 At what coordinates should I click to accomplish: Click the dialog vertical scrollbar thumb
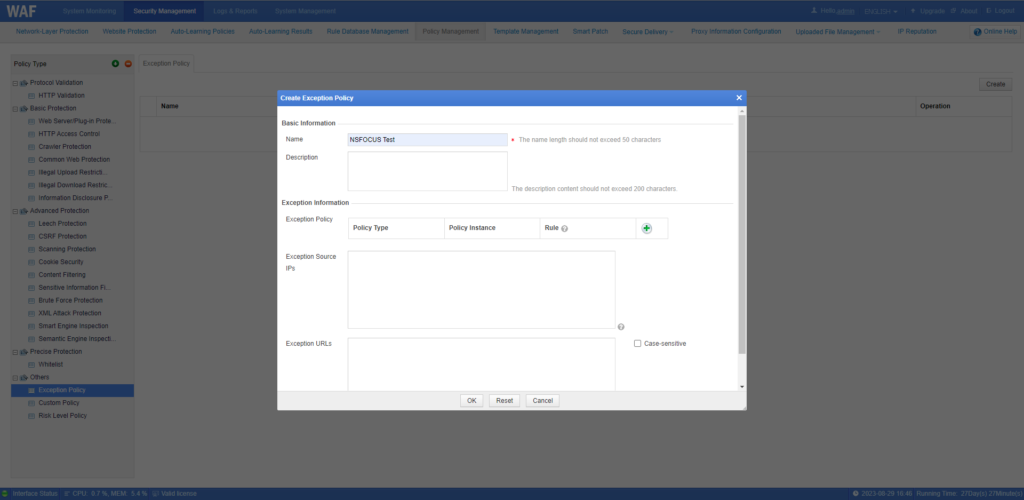tap(742, 234)
